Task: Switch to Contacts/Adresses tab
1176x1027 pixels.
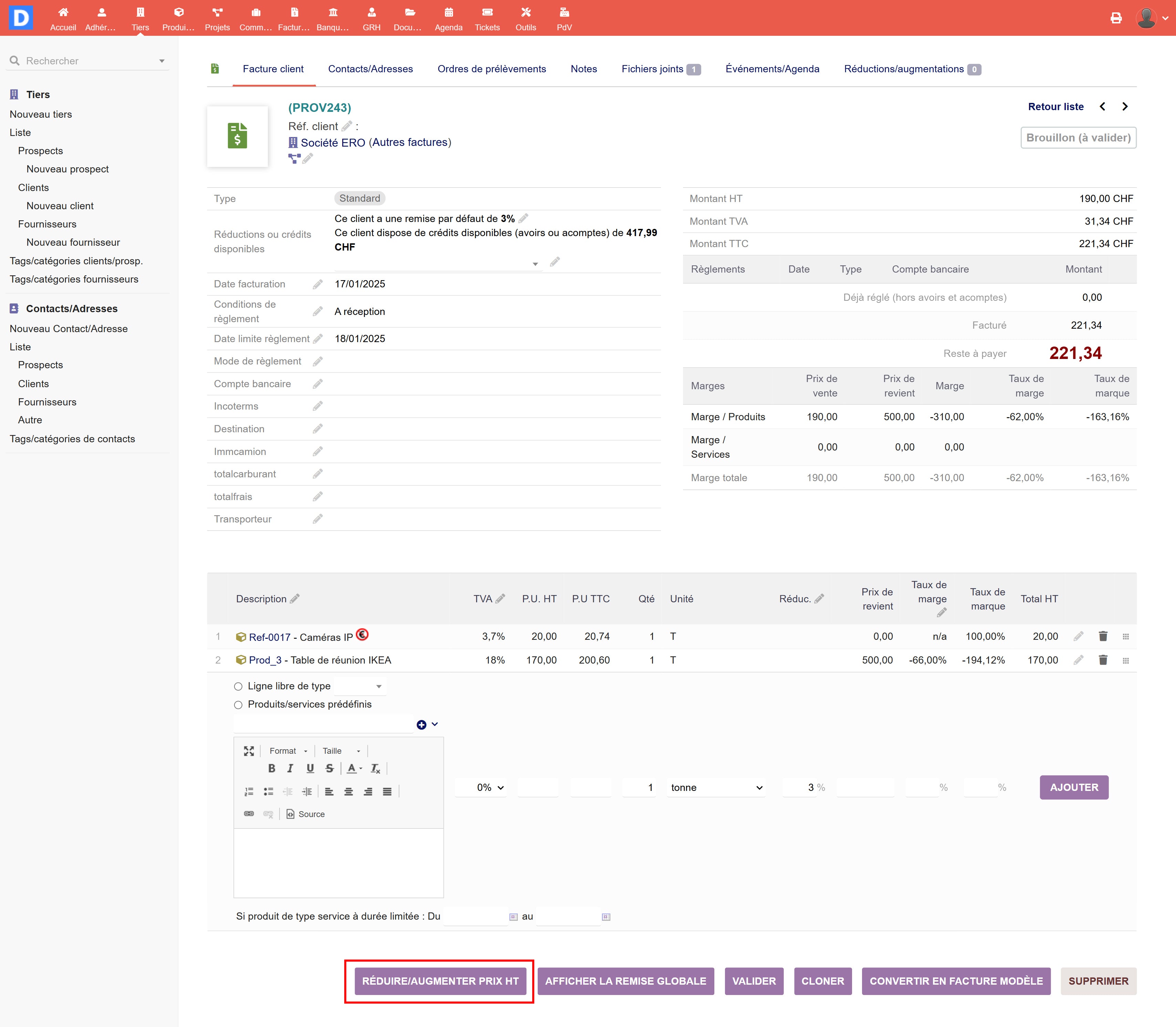Action: 370,69
